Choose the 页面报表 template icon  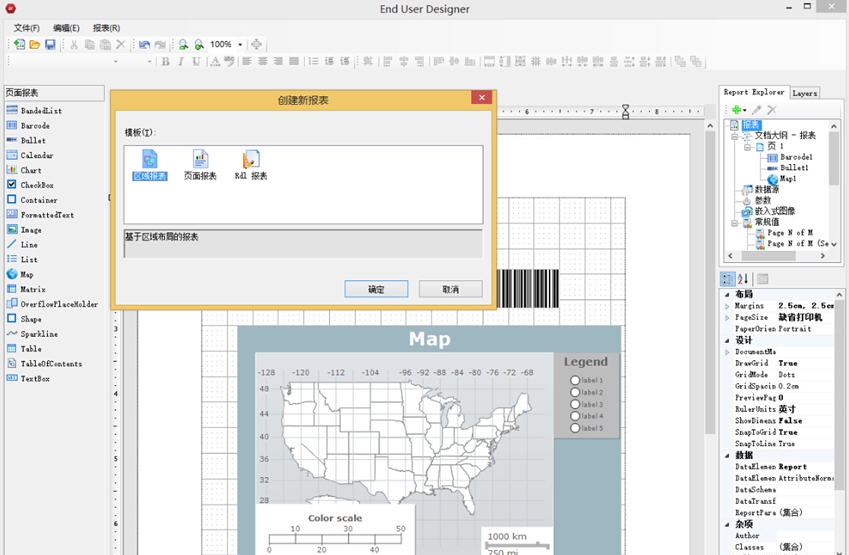click(200, 160)
